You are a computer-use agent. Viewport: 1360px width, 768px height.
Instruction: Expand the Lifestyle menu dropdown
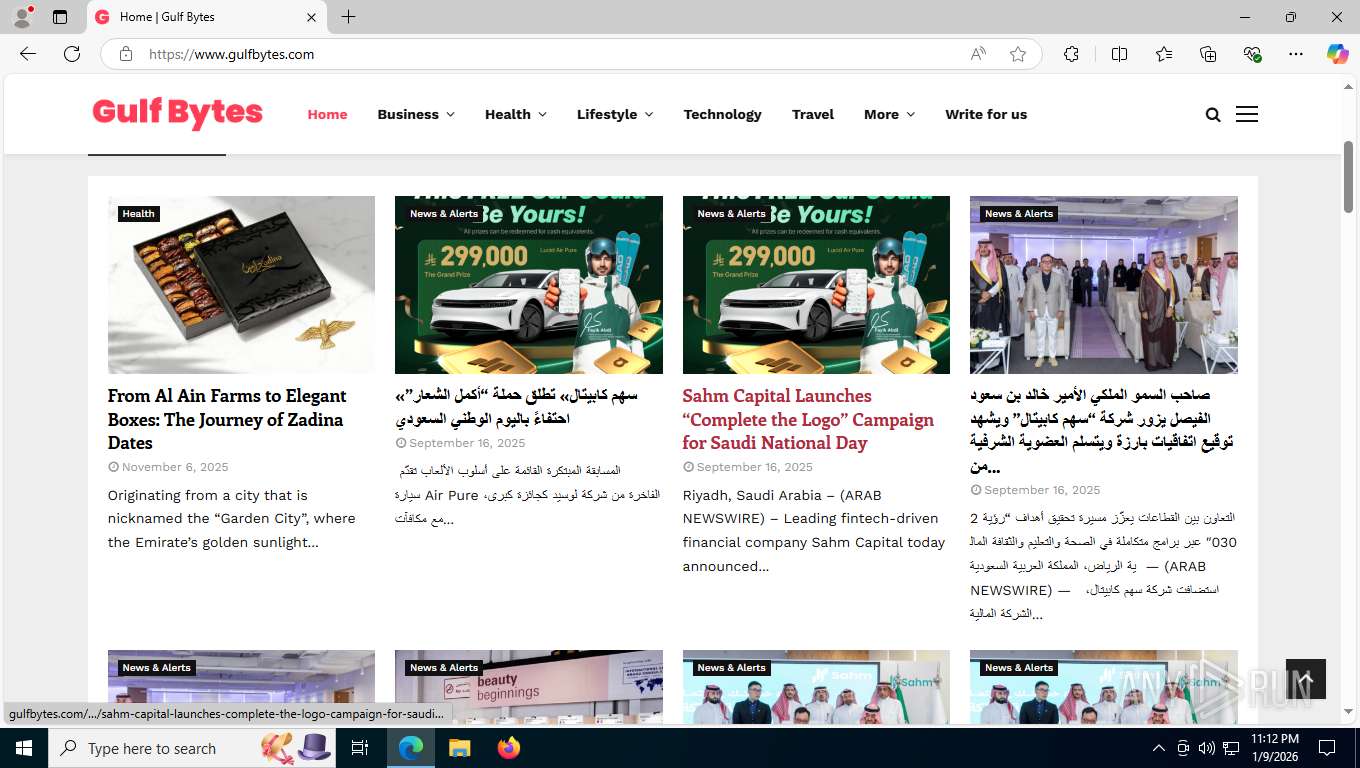point(615,114)
